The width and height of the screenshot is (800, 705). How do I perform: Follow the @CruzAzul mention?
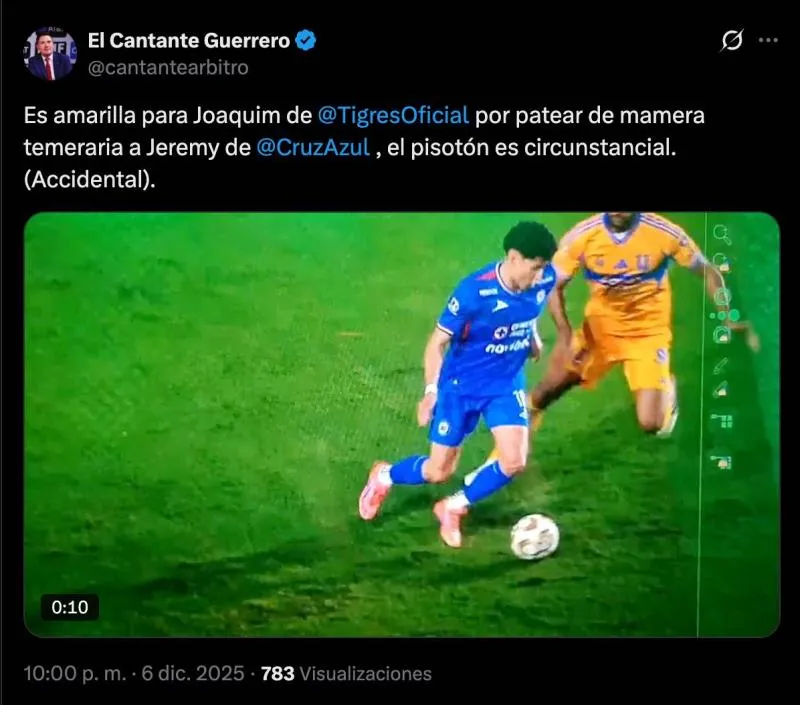click(x=313, y=147)
